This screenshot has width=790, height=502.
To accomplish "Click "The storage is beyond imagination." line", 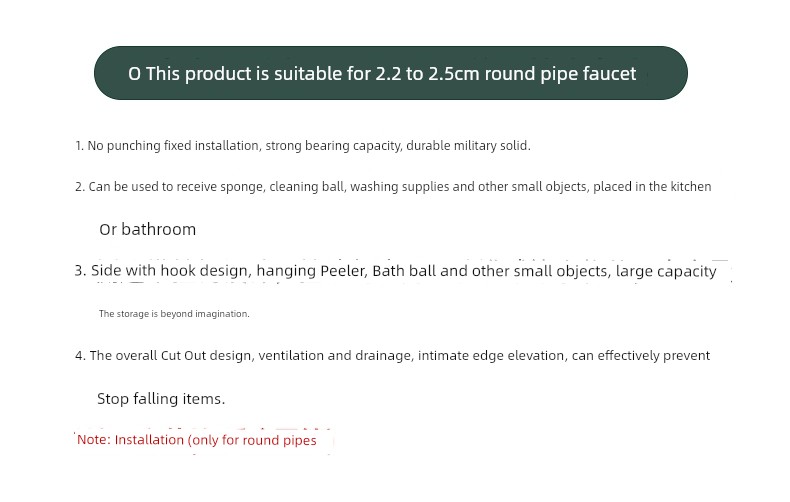I will 174,314.
